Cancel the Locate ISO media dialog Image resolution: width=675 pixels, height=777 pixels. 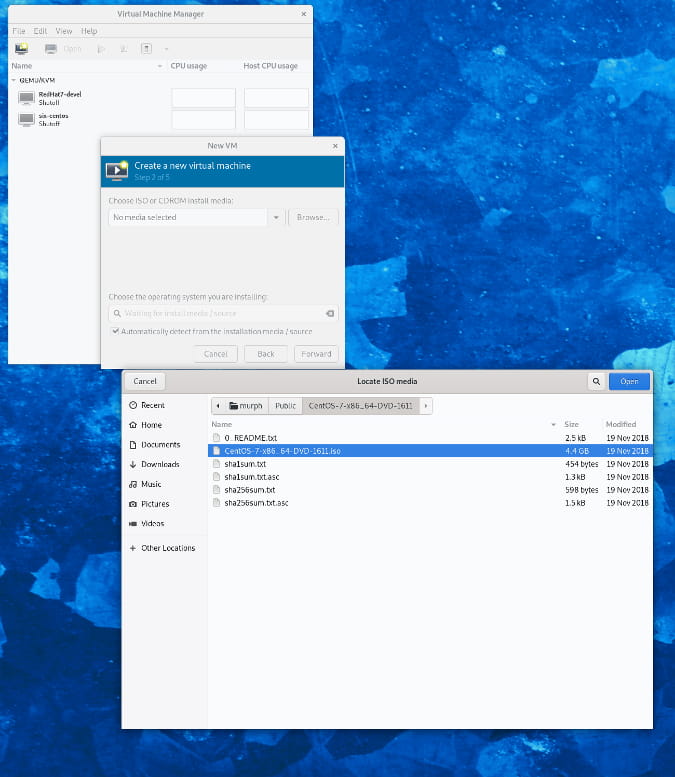click(x=145, y=381)
